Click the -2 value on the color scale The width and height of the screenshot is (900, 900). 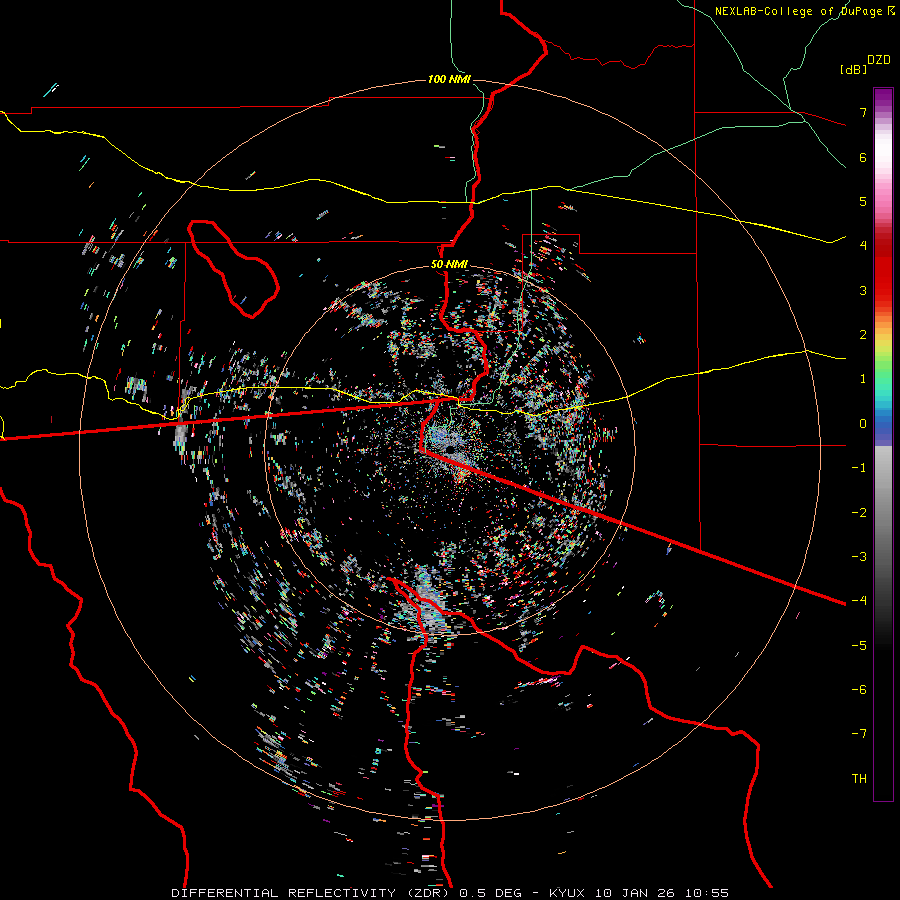point(859,513)
